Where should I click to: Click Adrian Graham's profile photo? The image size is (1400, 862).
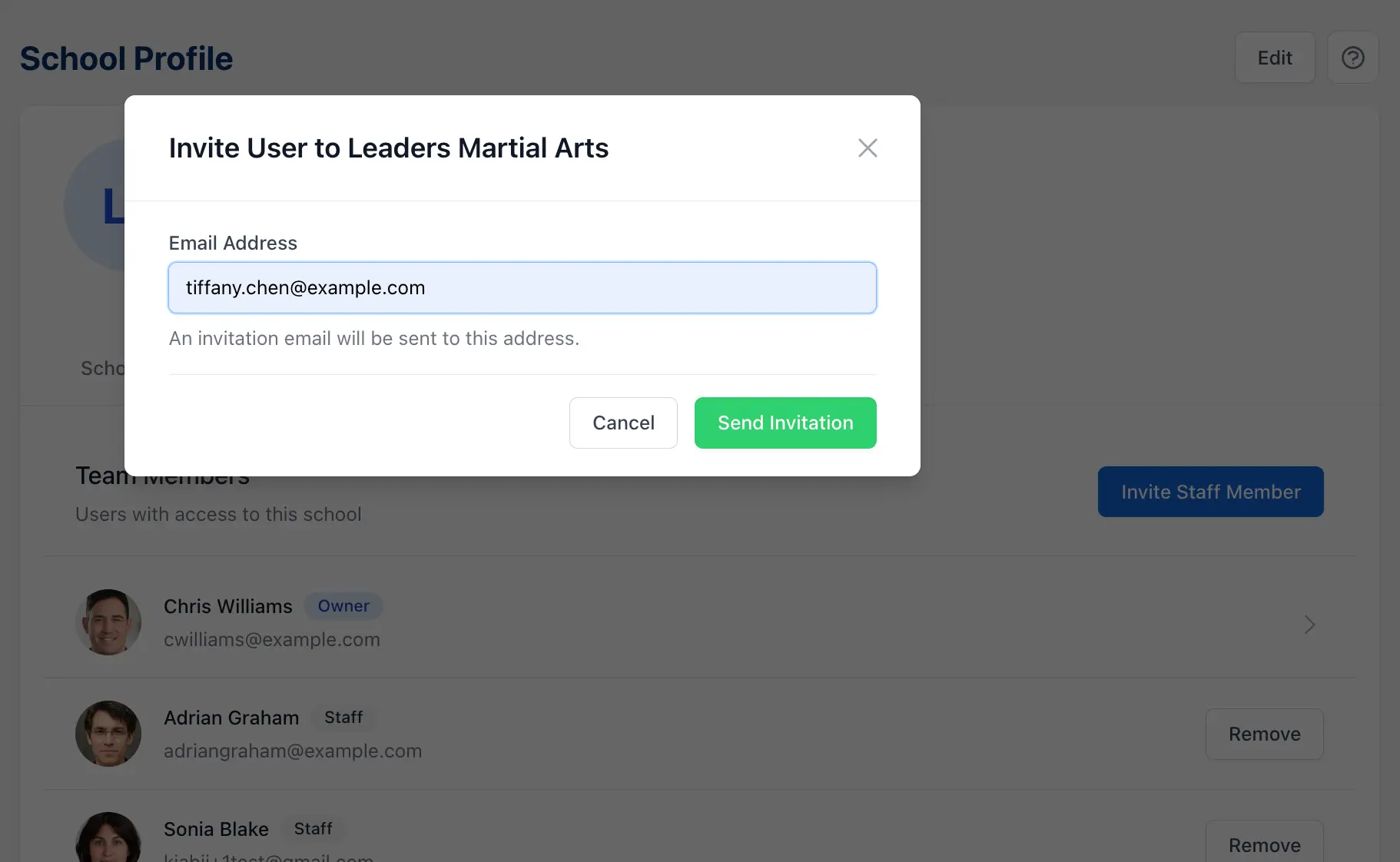(108, 734)
